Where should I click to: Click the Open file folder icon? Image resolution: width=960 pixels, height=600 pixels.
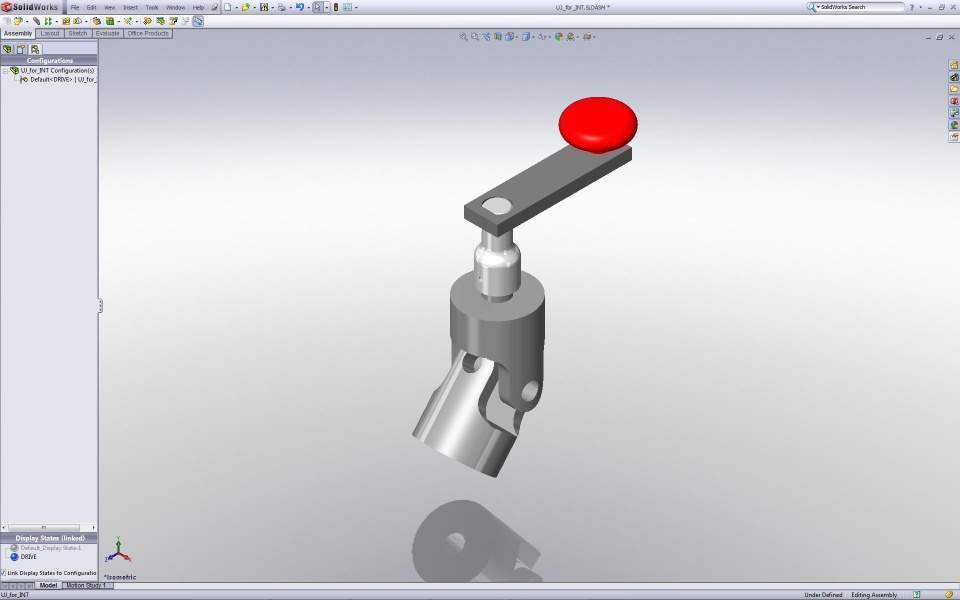pos(246,7)
